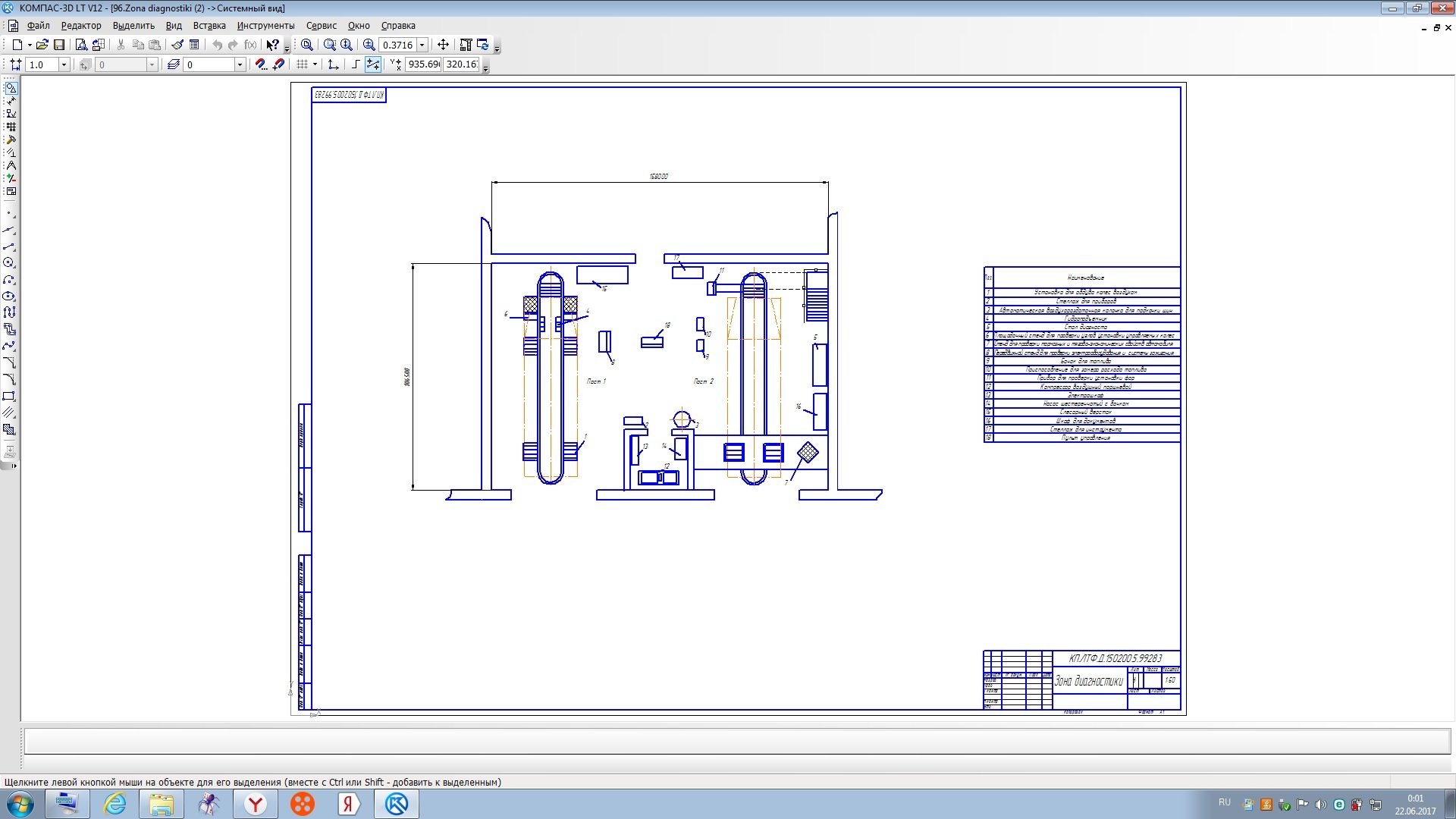This screenshot has height=819, width=1456.
Task: Click the X coordinate field 935.69
Action: click(x=423, y=64)
